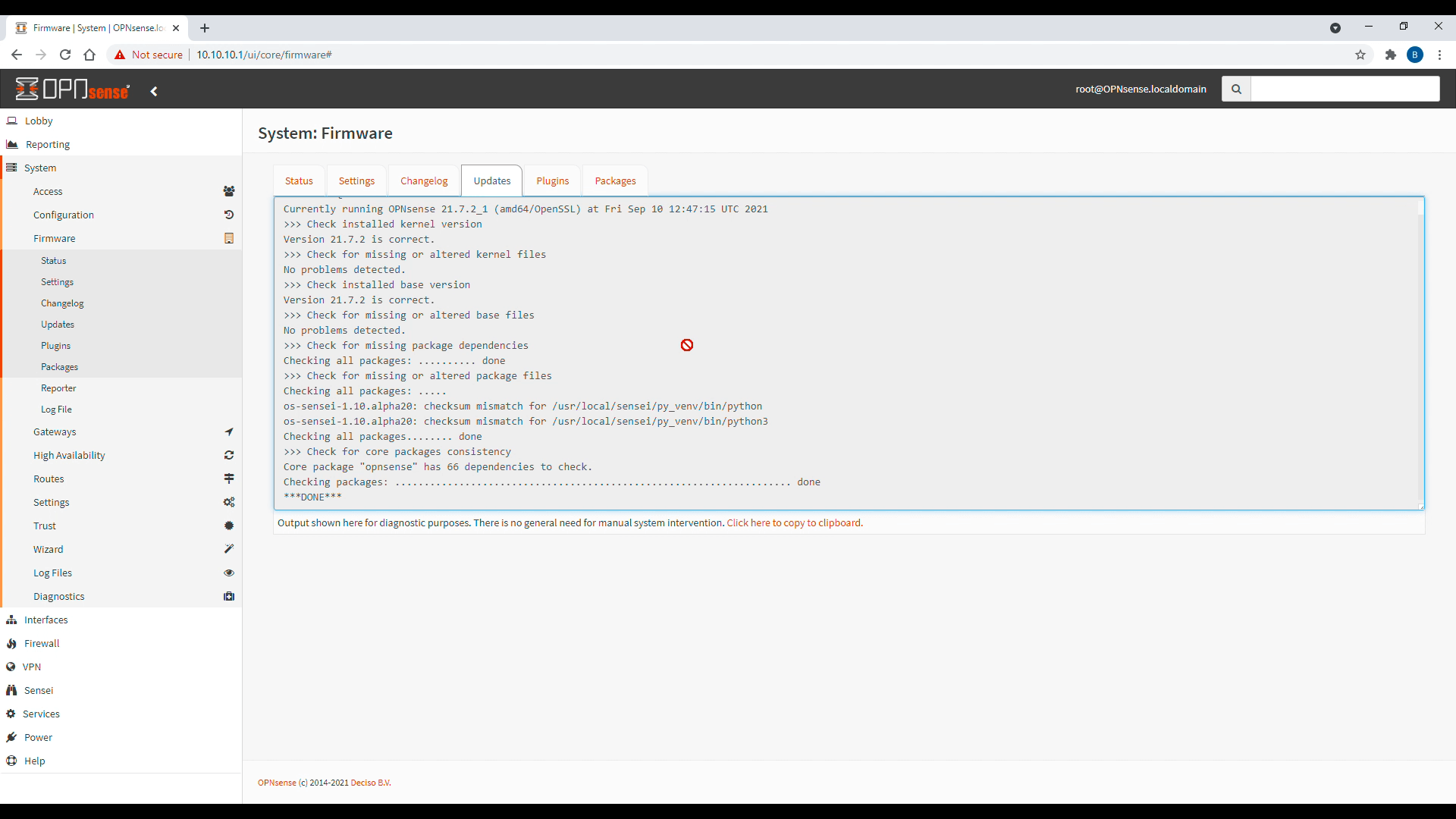Click the OPNsense logo

(x=73, y=89)
